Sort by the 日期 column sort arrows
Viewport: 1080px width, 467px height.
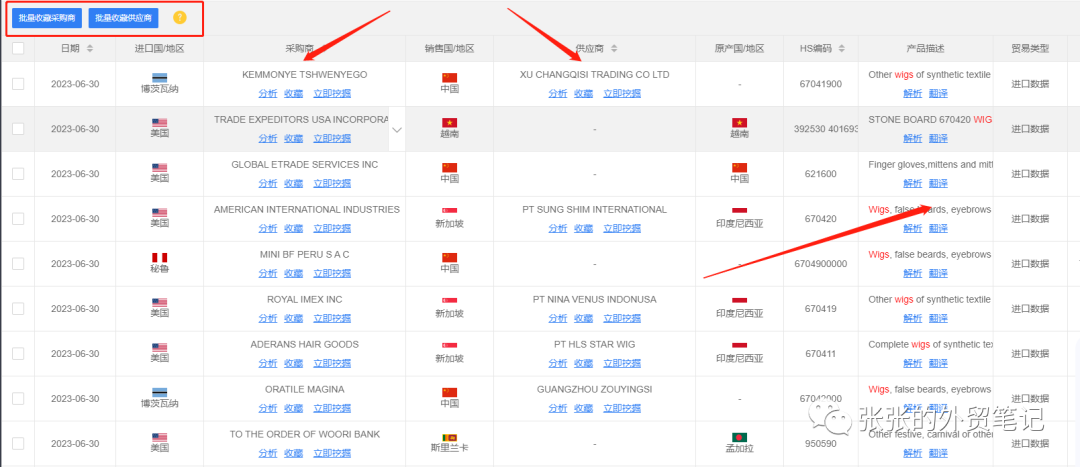[90, 49]
